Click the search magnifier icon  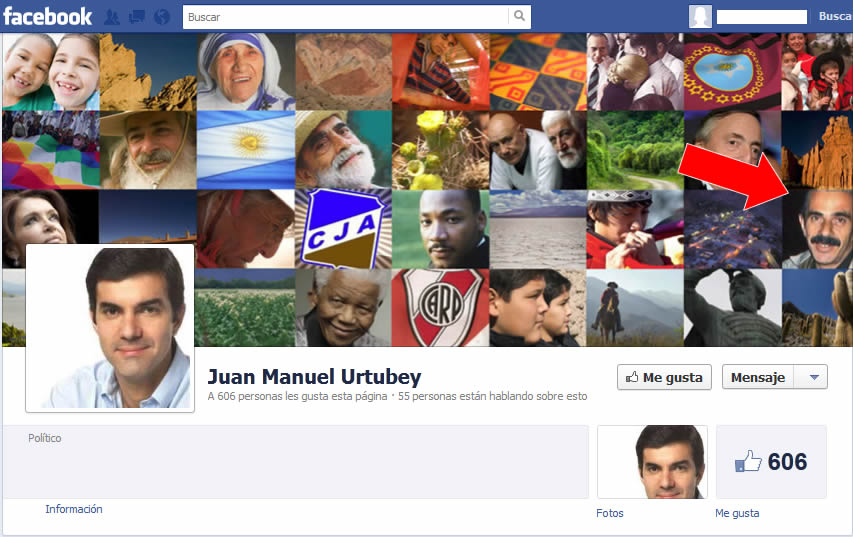click(x=520, y=16)
